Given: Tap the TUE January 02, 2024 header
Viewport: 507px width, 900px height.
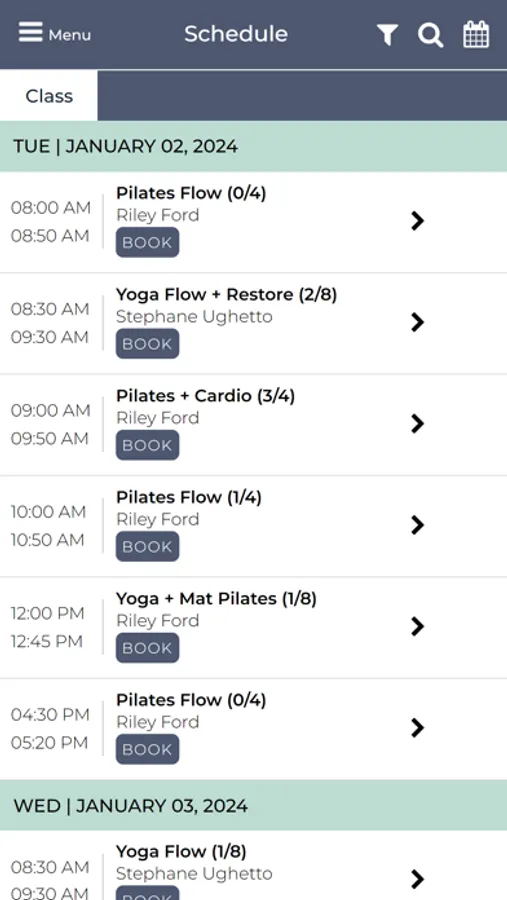Looking at the screenshot, I should click(x=253, y=146).
